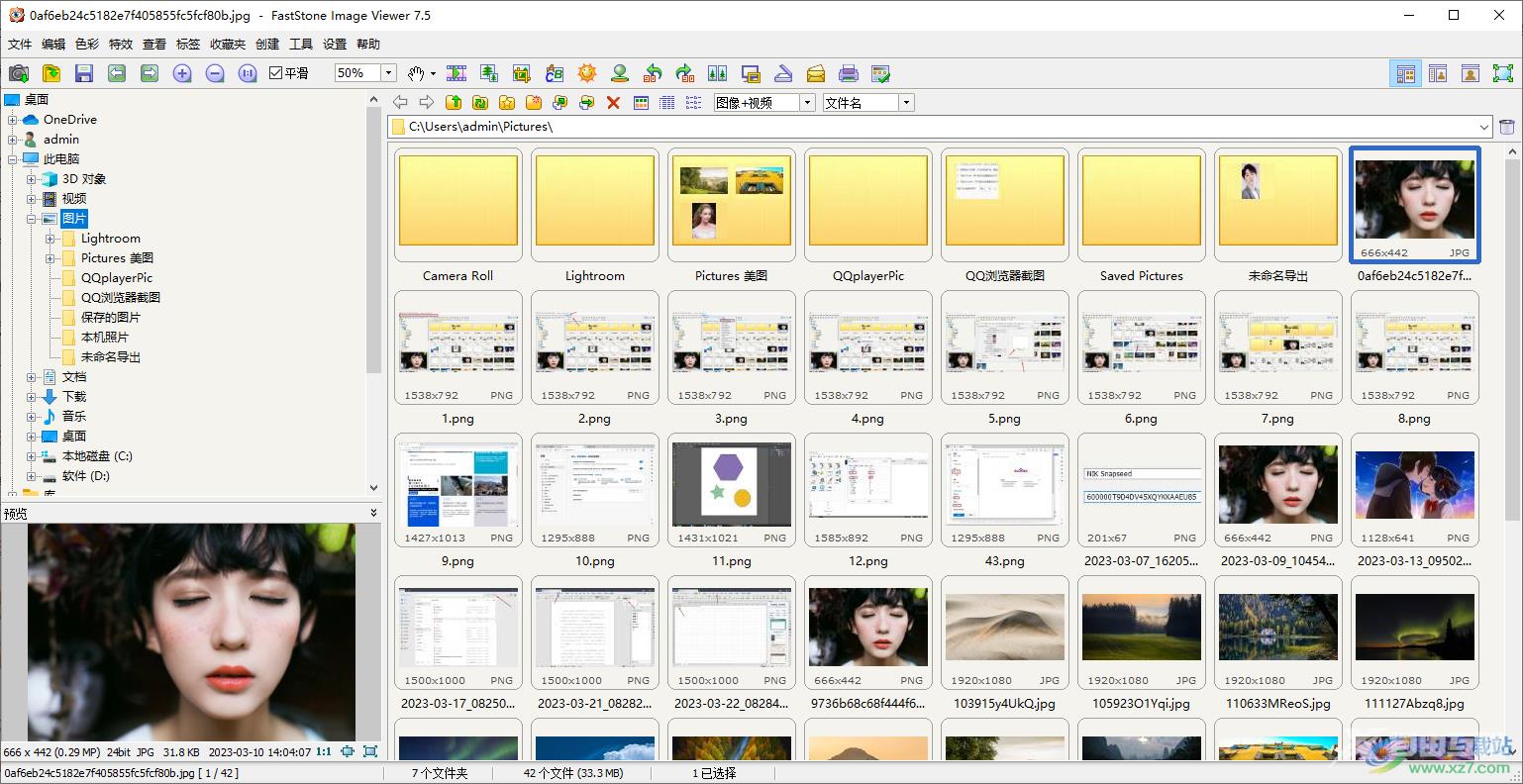1523x784 pixels.
Task: Click the C:\Users\admin\Pictures\ path field
Action: (941, 127)
